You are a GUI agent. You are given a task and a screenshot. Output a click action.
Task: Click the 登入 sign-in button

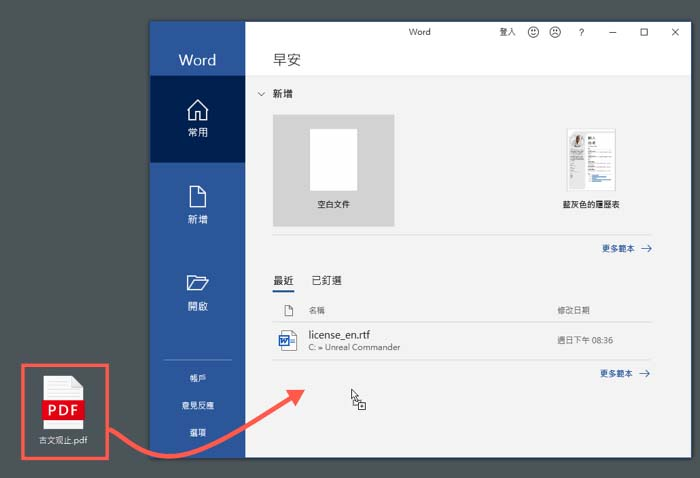[x=507, y=32]
